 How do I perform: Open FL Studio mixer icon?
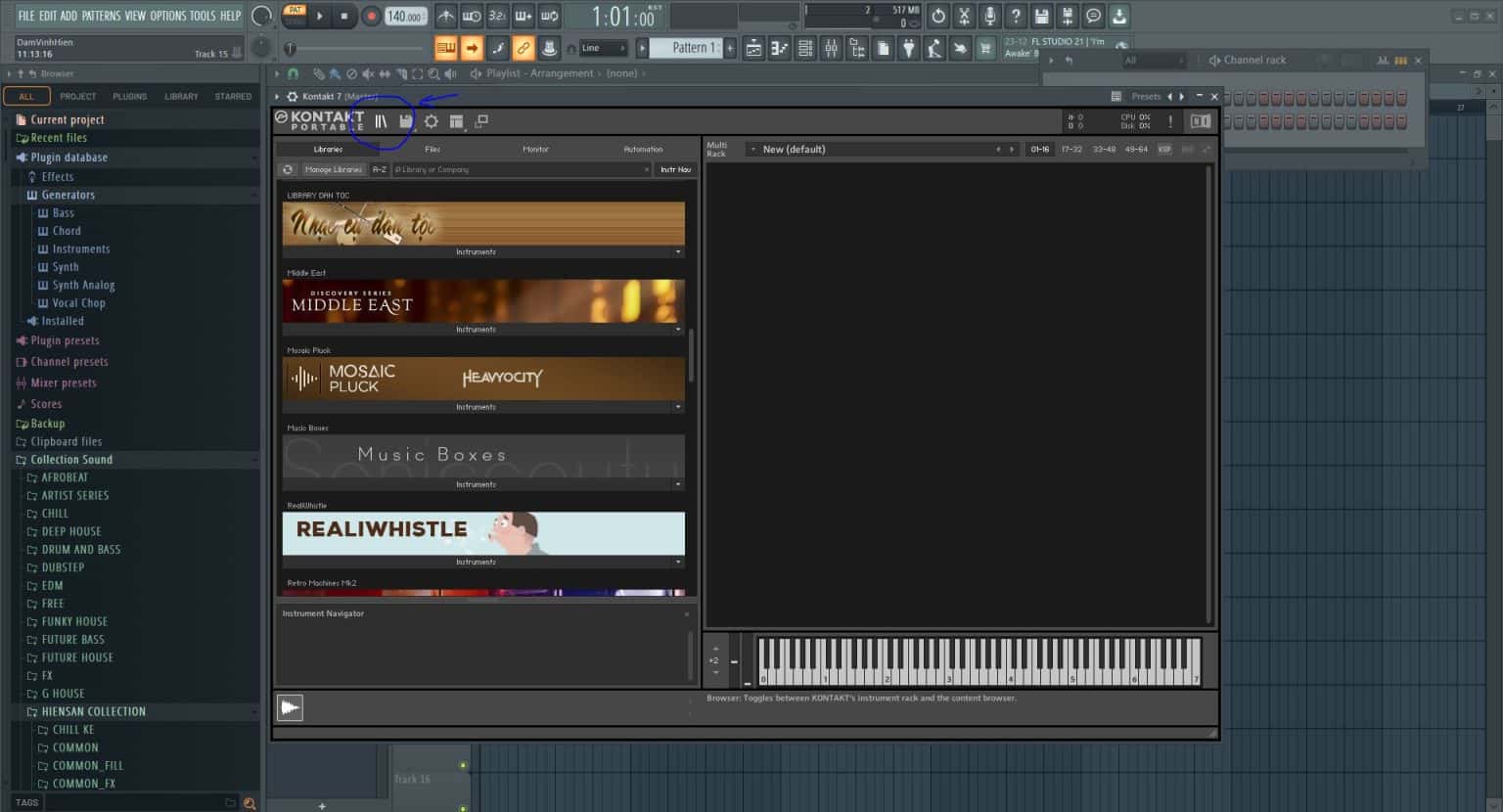point(831,48)
